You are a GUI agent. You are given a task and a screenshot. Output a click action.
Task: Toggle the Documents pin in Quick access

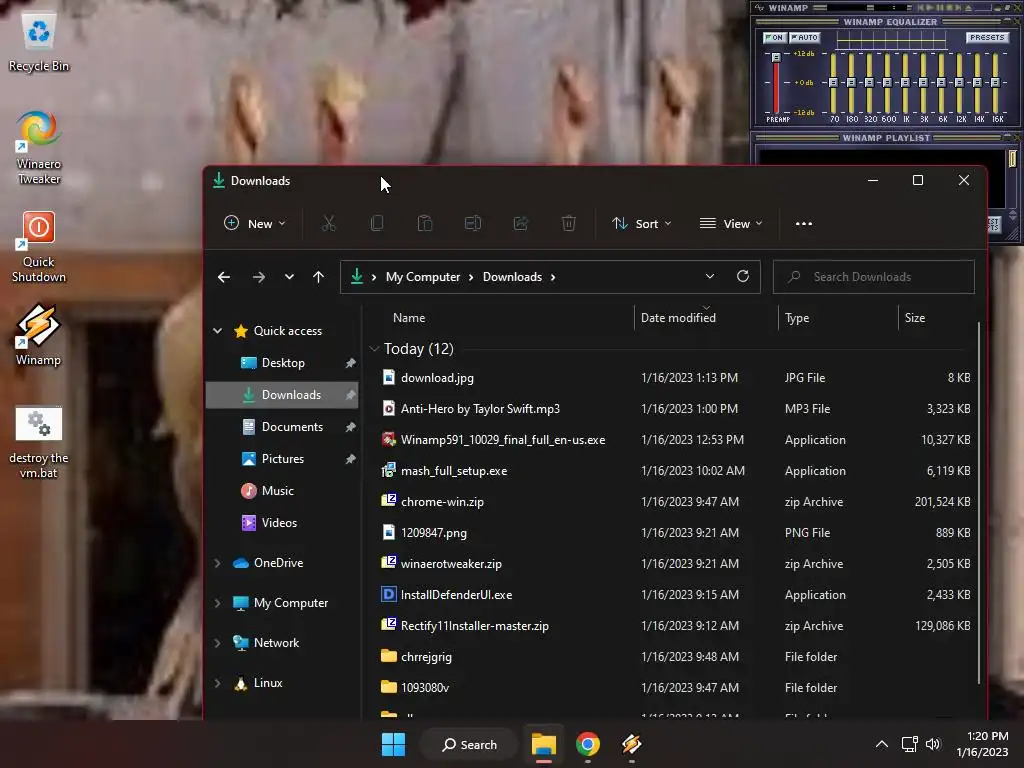pyautogui.click(x=351, y=427)
